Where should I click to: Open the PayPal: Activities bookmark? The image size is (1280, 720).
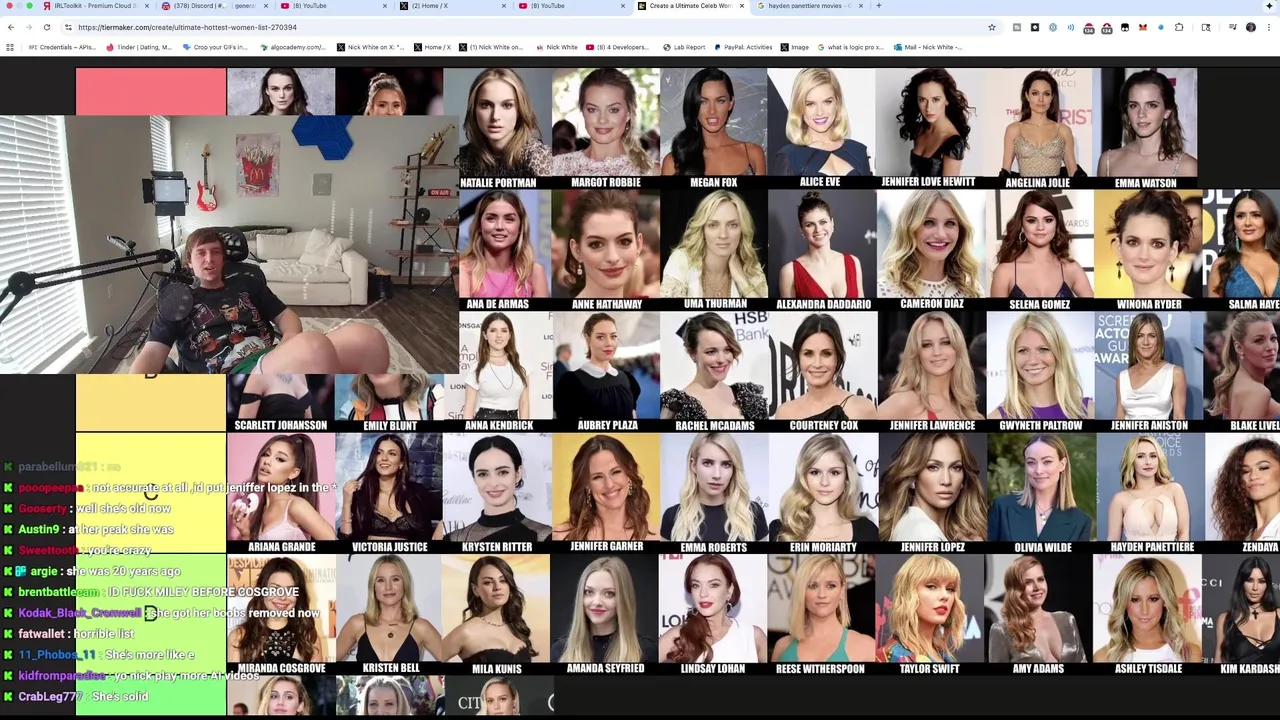(743, 47)
